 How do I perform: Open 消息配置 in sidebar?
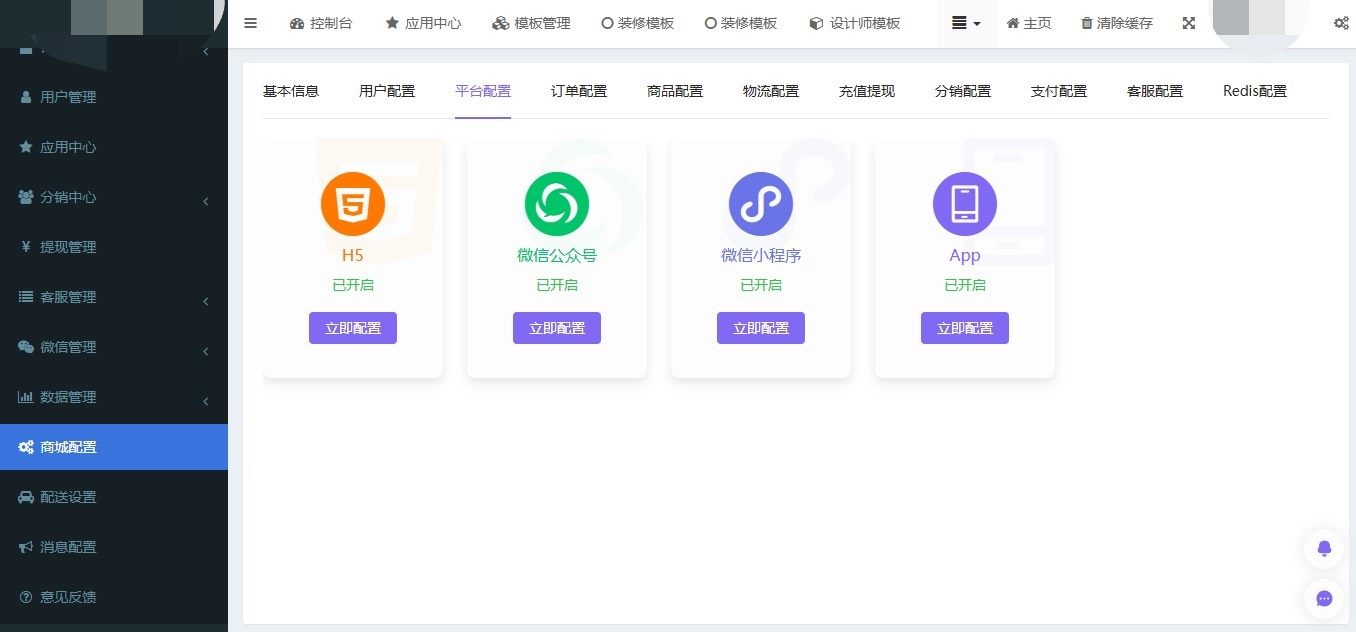[114, 547]
